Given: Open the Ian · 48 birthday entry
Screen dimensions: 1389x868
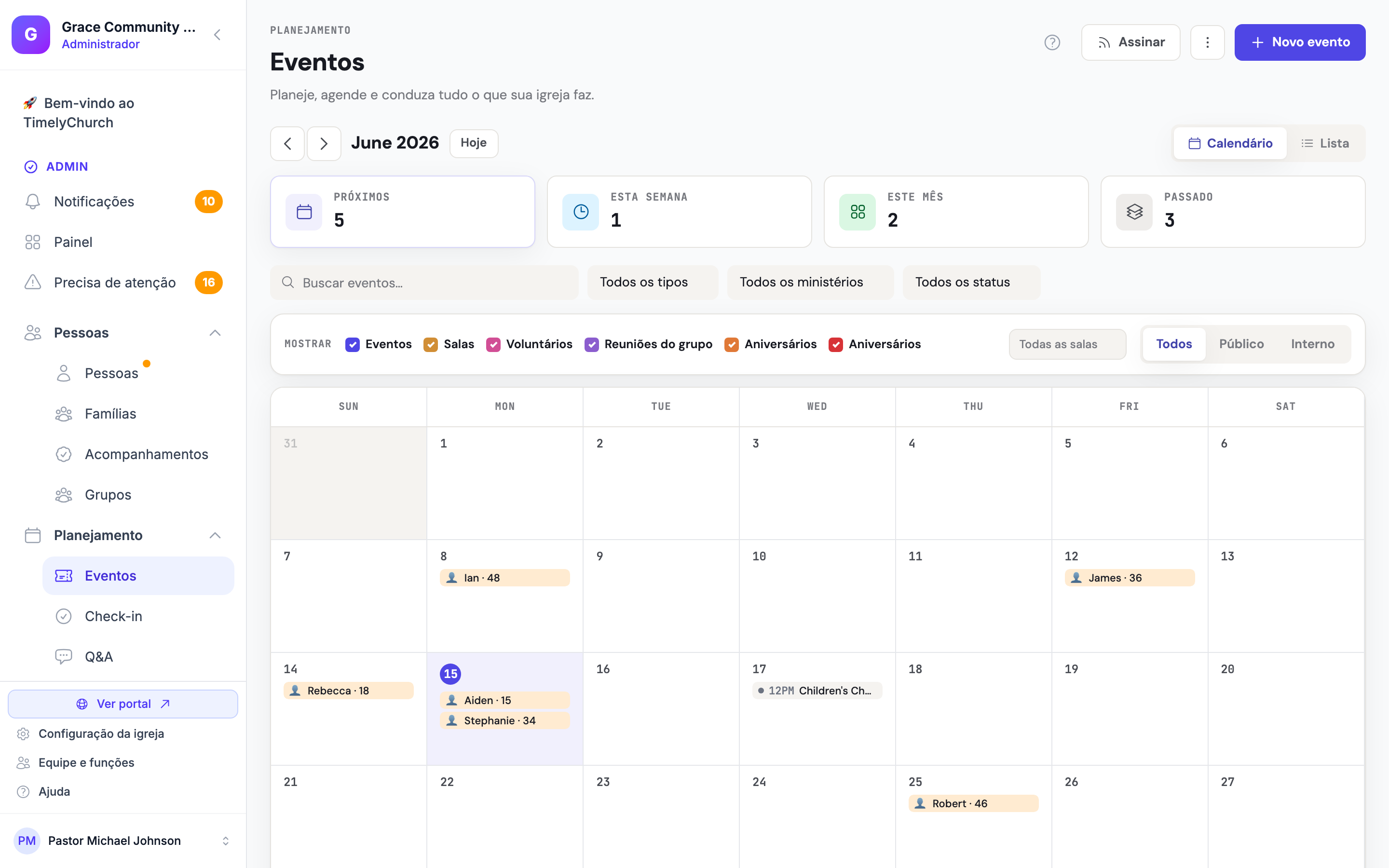Looking at the screenshot, I should 504,578.
